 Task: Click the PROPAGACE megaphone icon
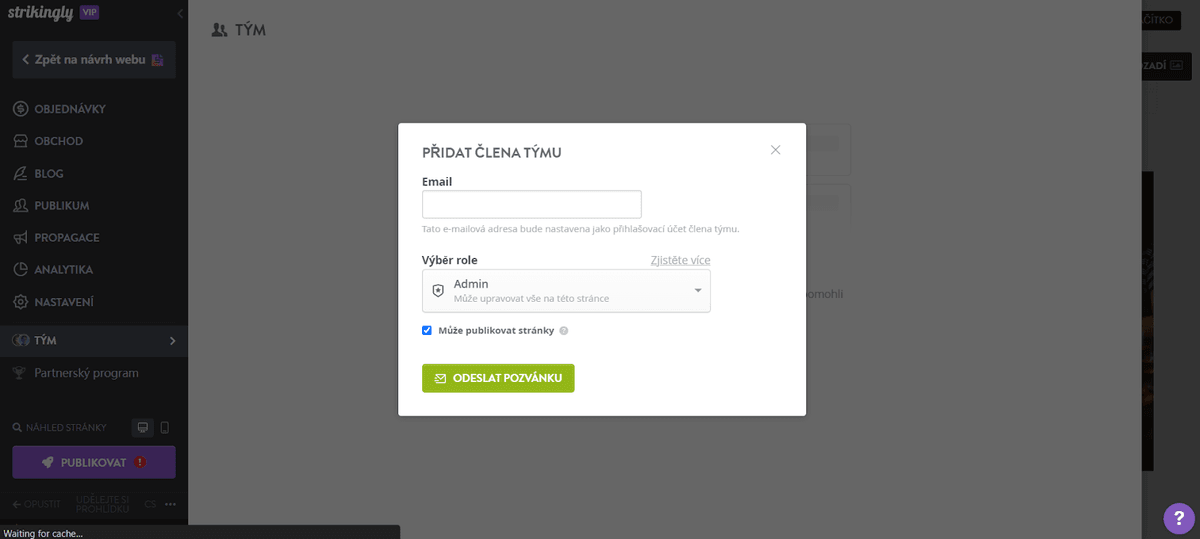[20, 238]
